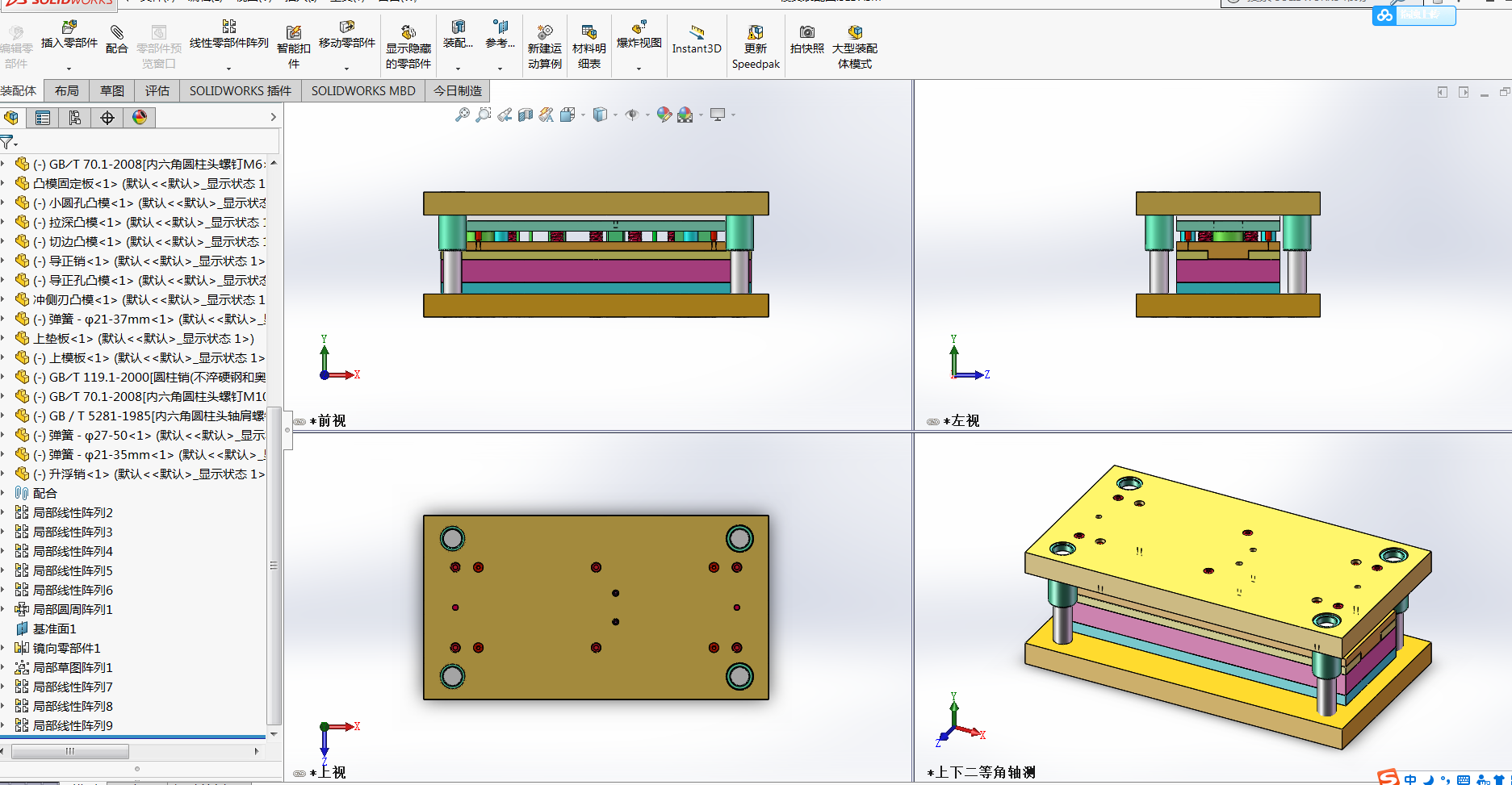1512x785 pixels.
Task: Open dropdown arrow under 插入零部件
Action: 69,69
